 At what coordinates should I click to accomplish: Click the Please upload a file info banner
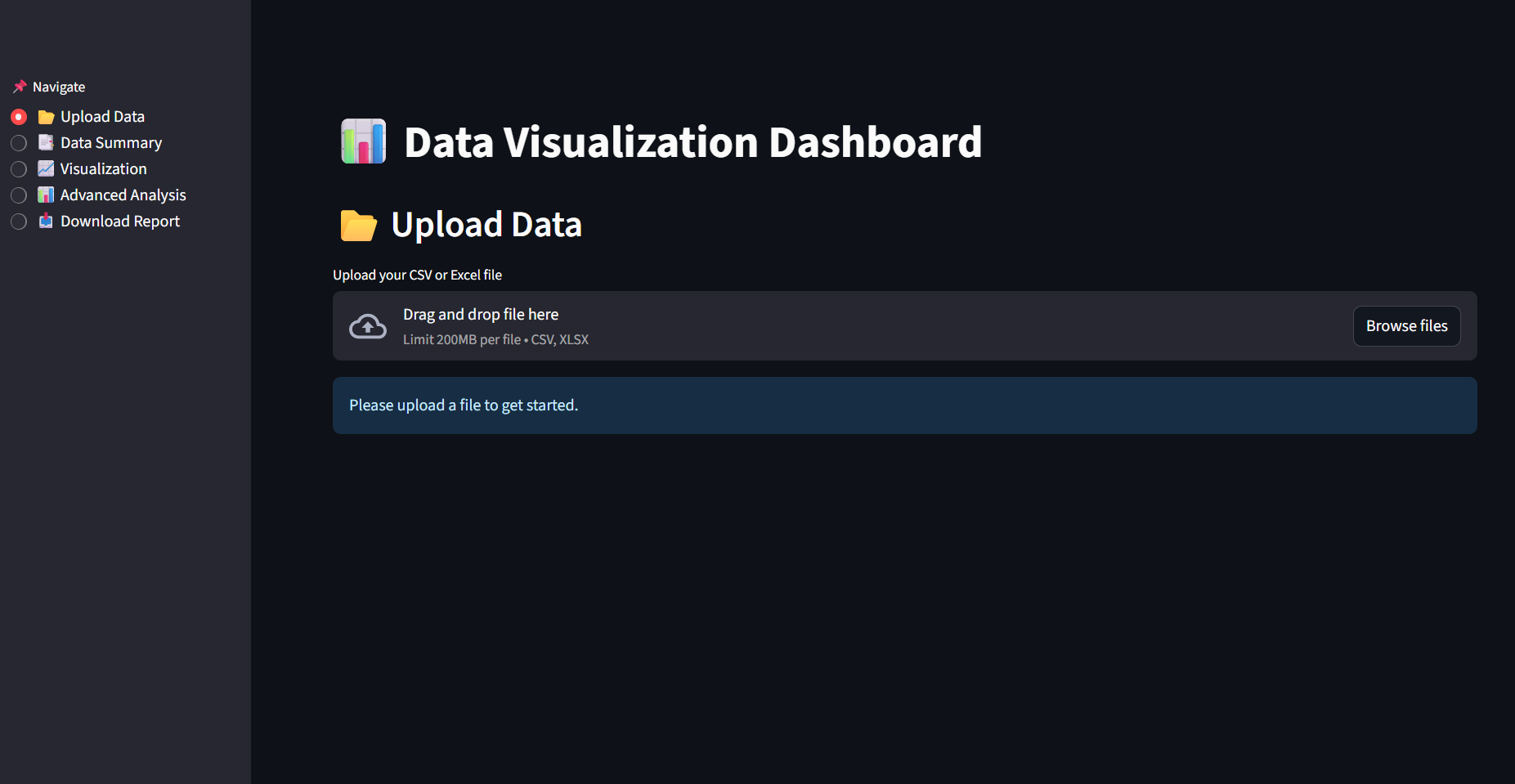[904, 405]
